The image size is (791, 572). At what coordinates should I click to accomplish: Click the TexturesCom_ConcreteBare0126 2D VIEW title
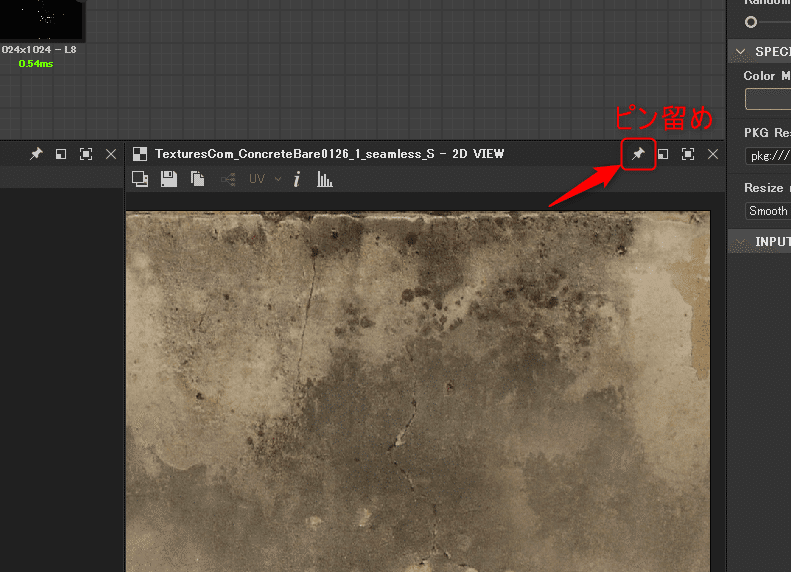coord(329,154)
